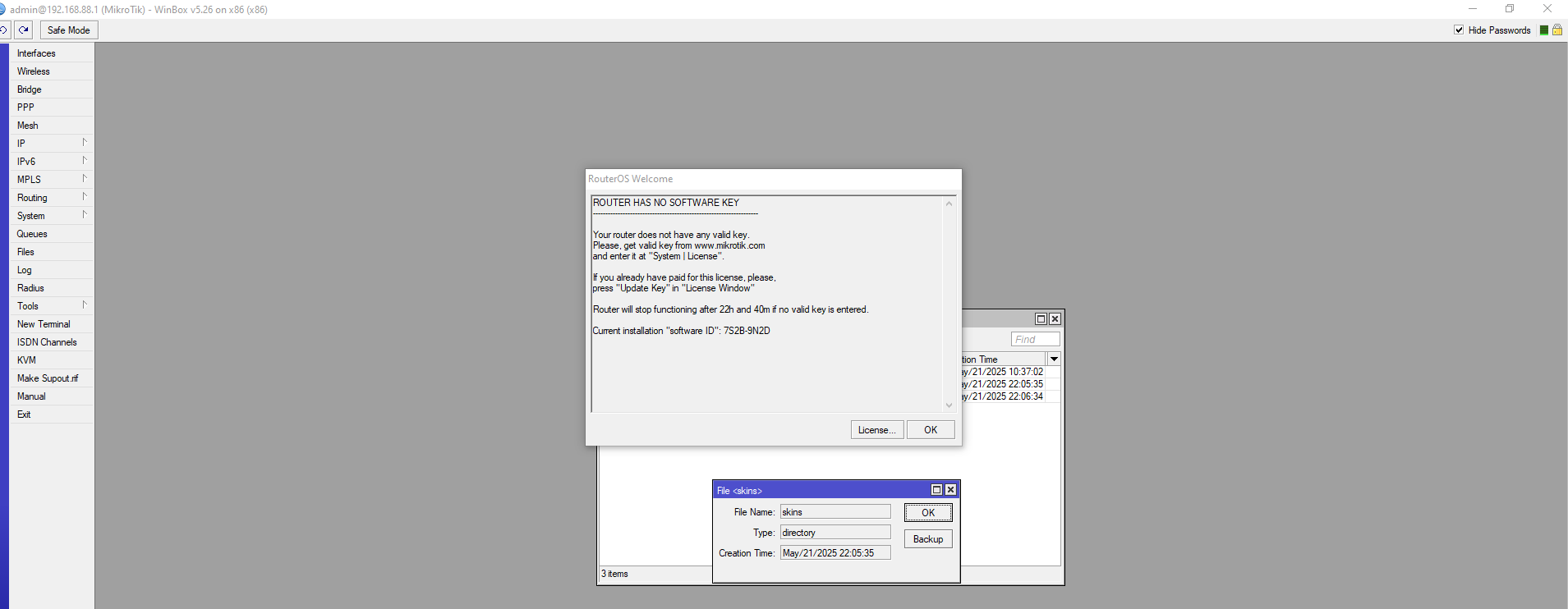Open the Radius menu

click(x=52, y=288)
